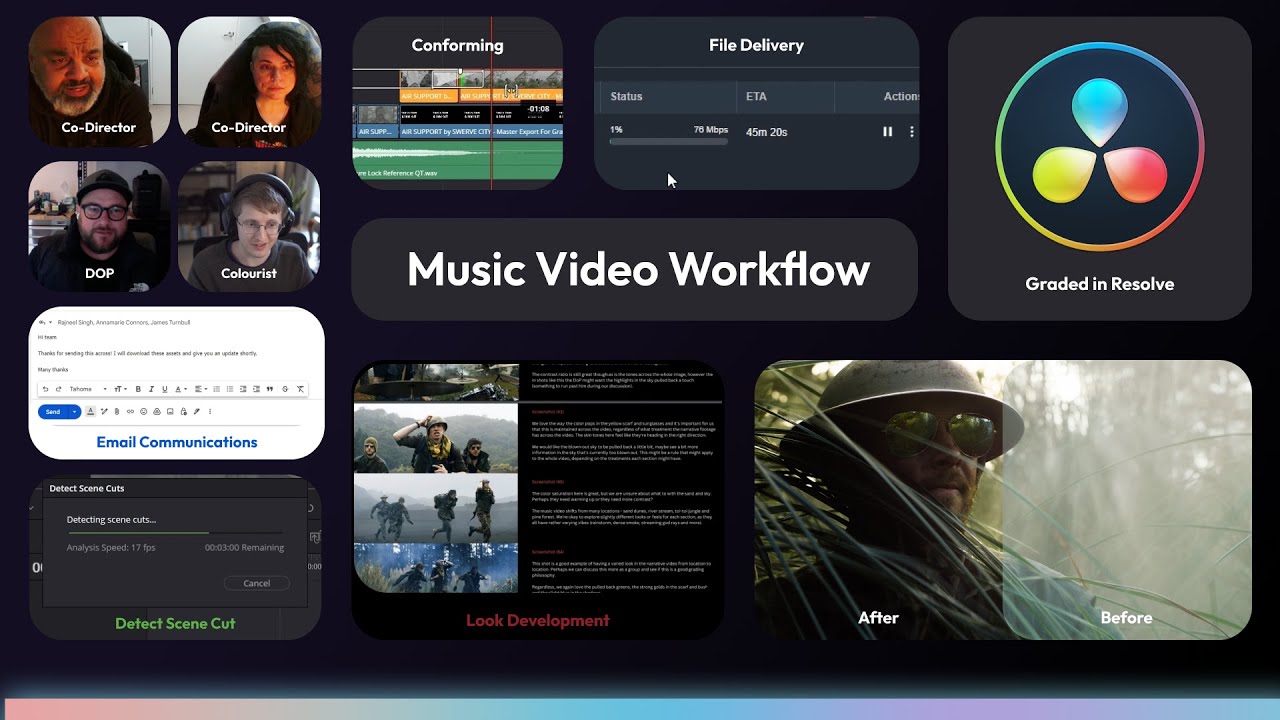Open the File Delivery row actions menu
This screenshot has width=1280, height=720.
[911, 132]
